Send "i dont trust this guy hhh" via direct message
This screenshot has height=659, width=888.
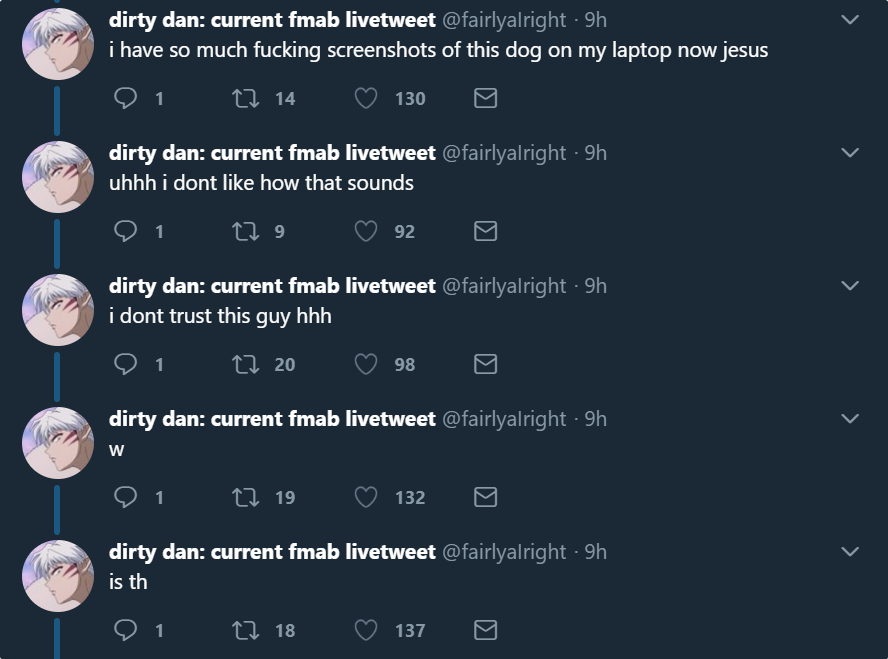[x=485, y=364]
